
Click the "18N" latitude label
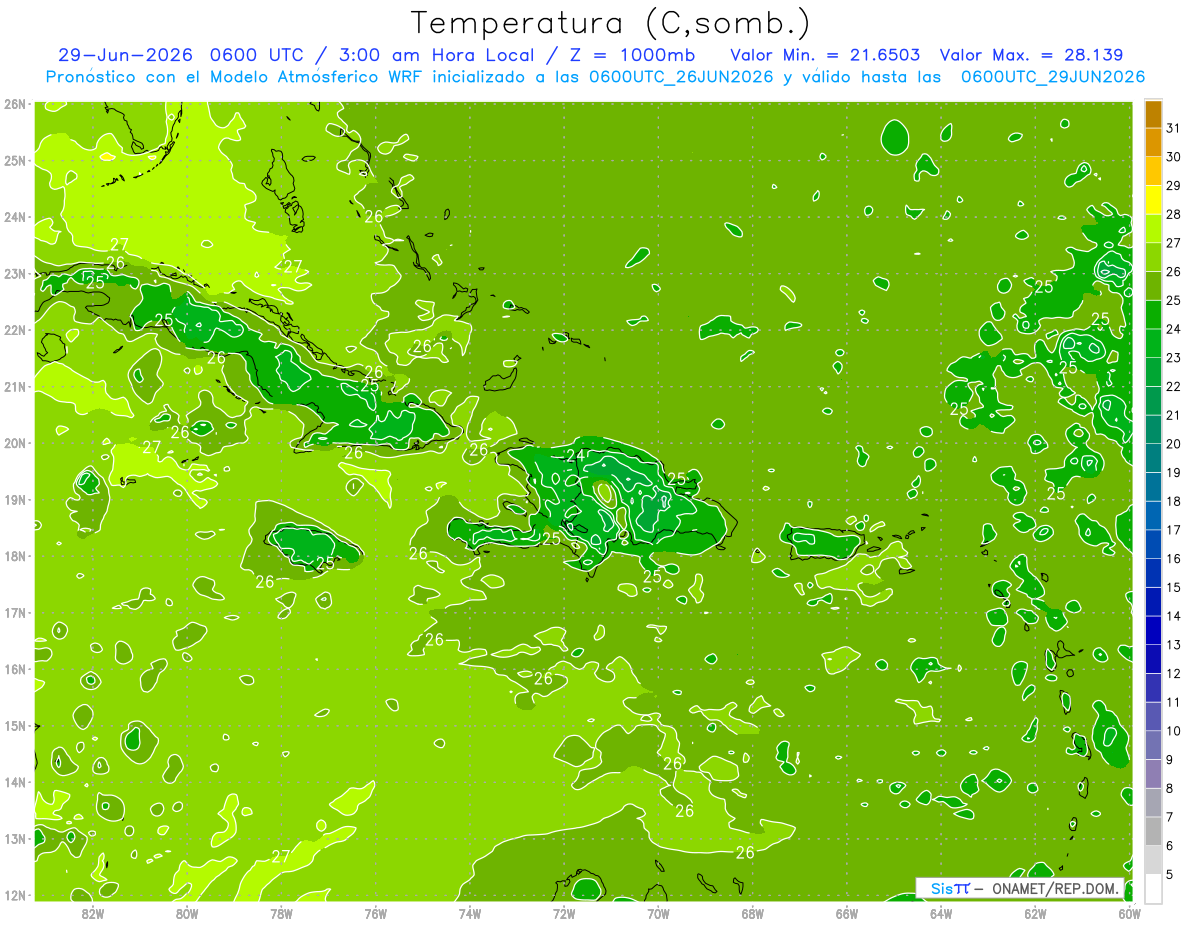15,556
